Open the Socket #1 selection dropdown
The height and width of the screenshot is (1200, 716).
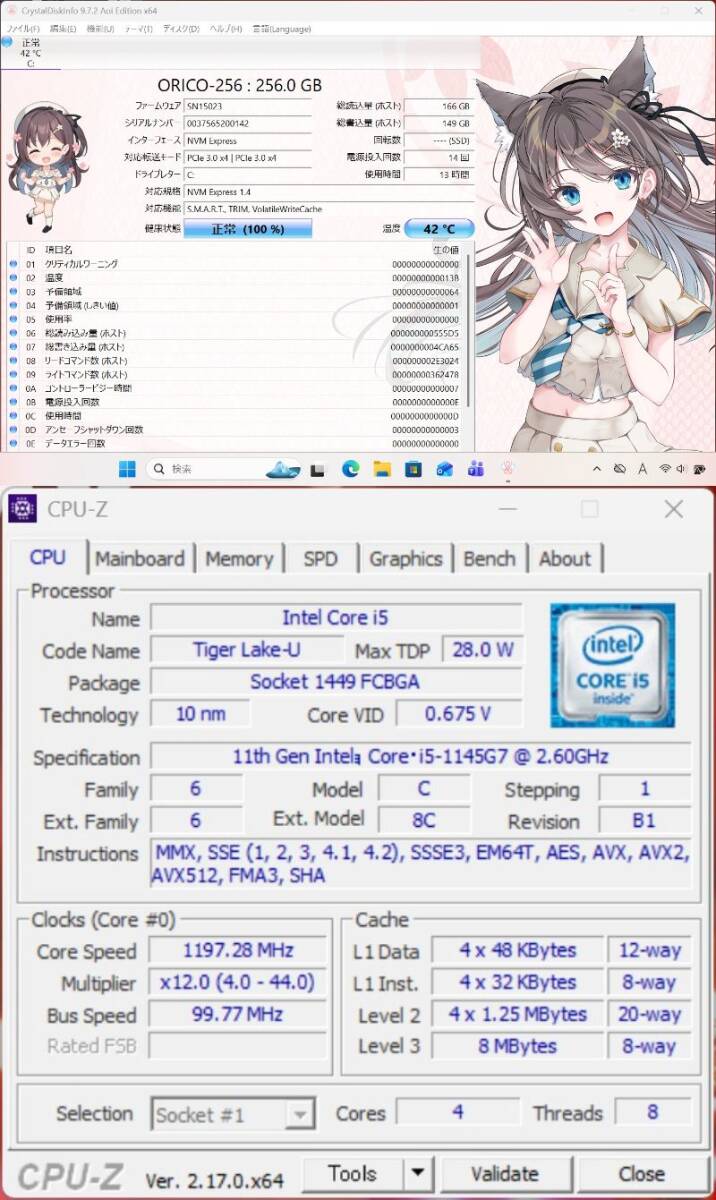tap(233, 1114)
